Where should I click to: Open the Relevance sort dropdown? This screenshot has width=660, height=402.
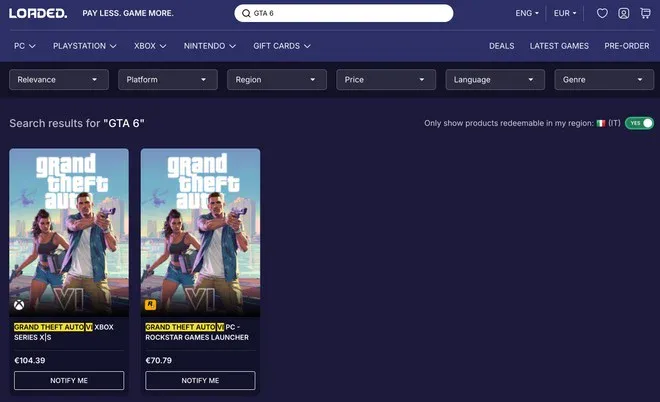[59, 80]
